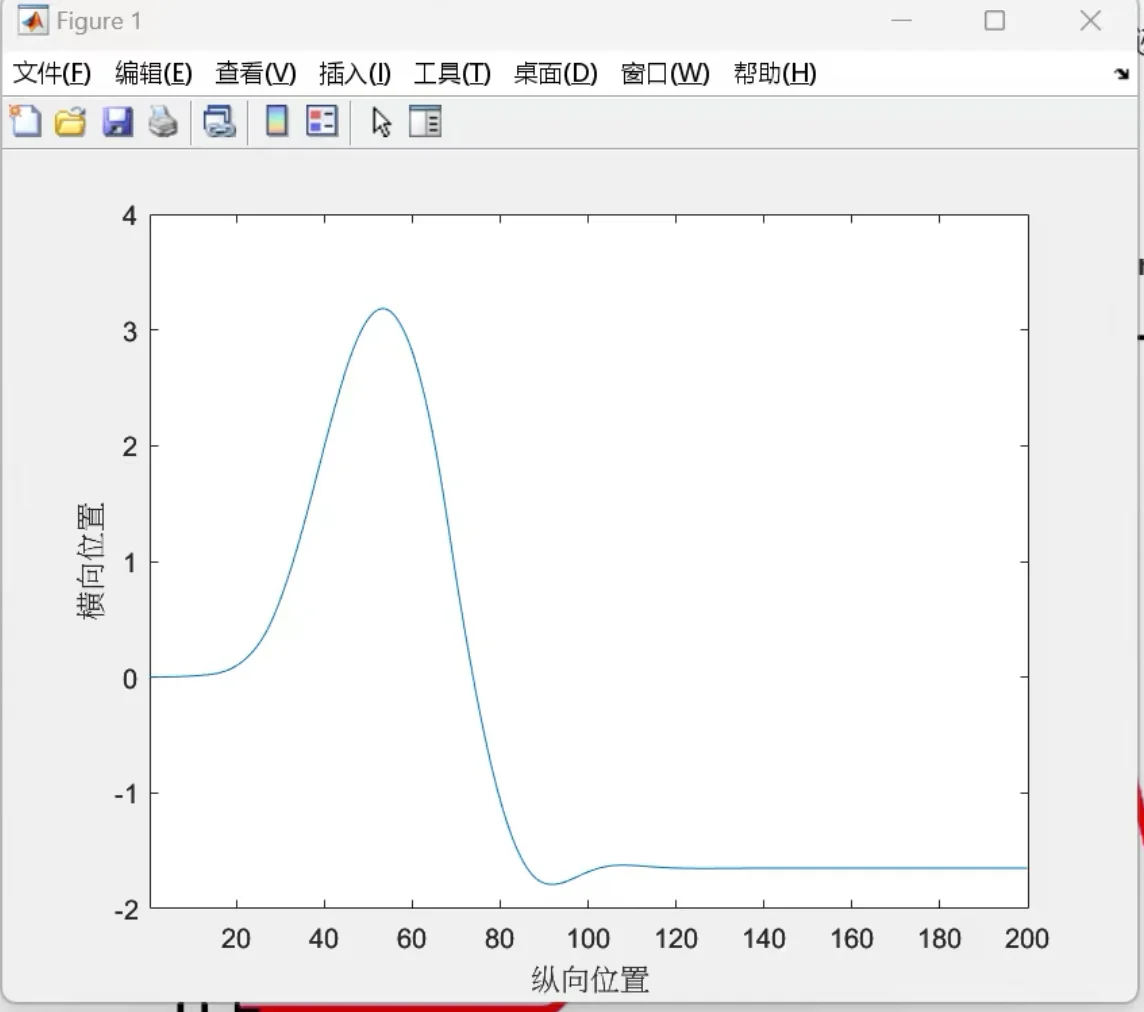
Task: Close the Figure 1 window
Action: point(1091,20)
